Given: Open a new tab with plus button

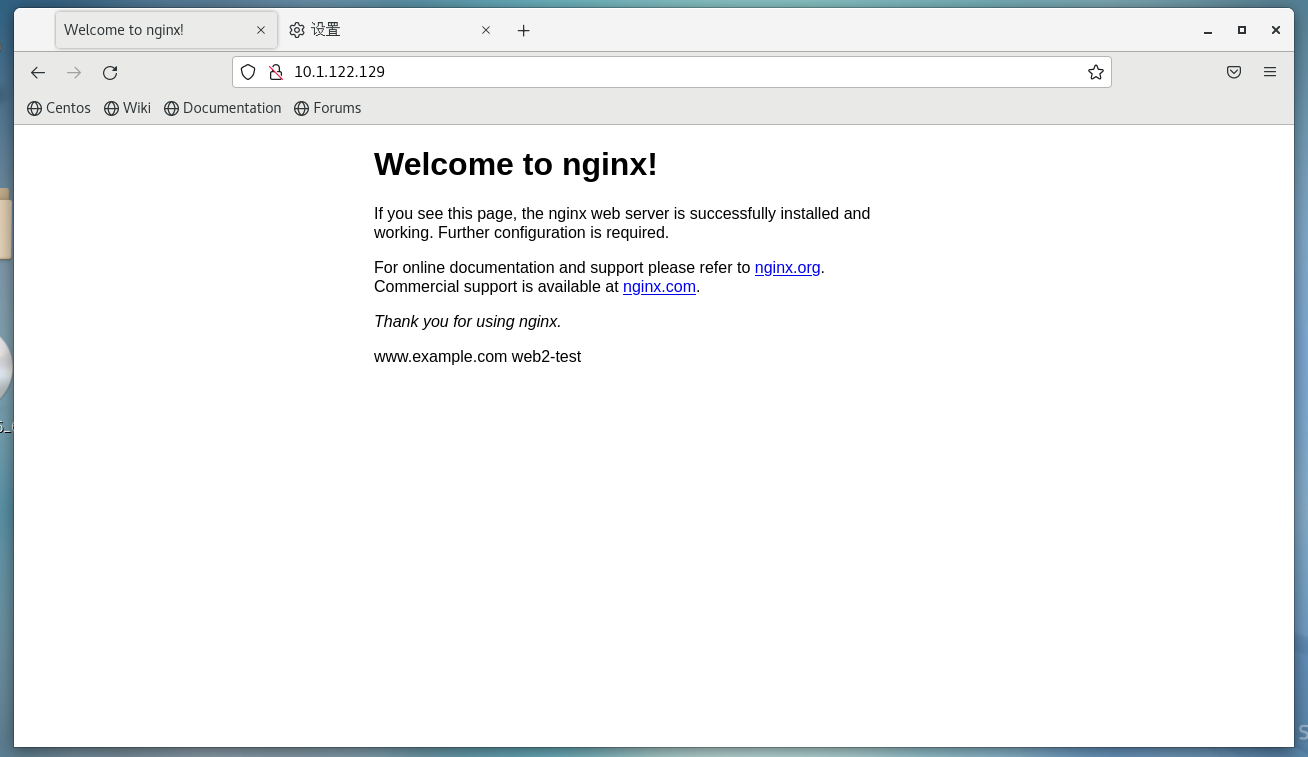Looking at the screenshot, I should point(523,30).
